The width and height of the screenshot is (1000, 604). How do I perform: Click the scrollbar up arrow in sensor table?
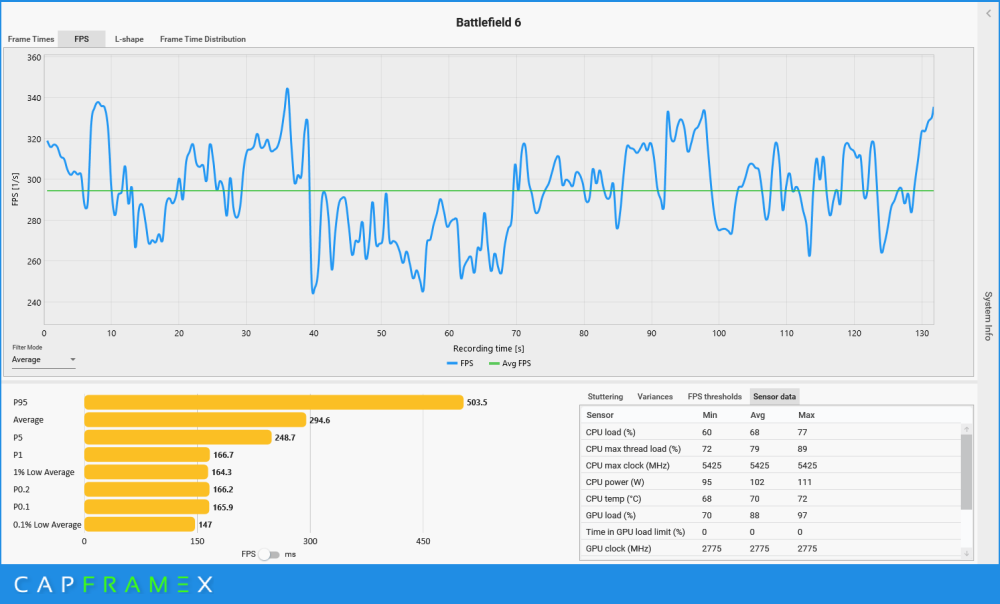tap(967, 429)
